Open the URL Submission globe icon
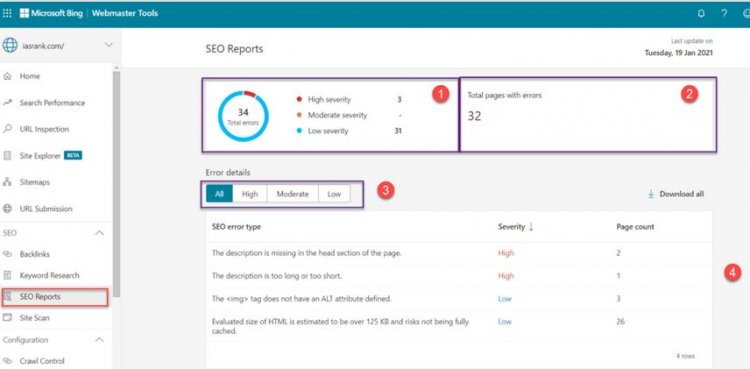The width and height of the screenshot is (750, 369). pyautogui.click(x=7, y=209)
